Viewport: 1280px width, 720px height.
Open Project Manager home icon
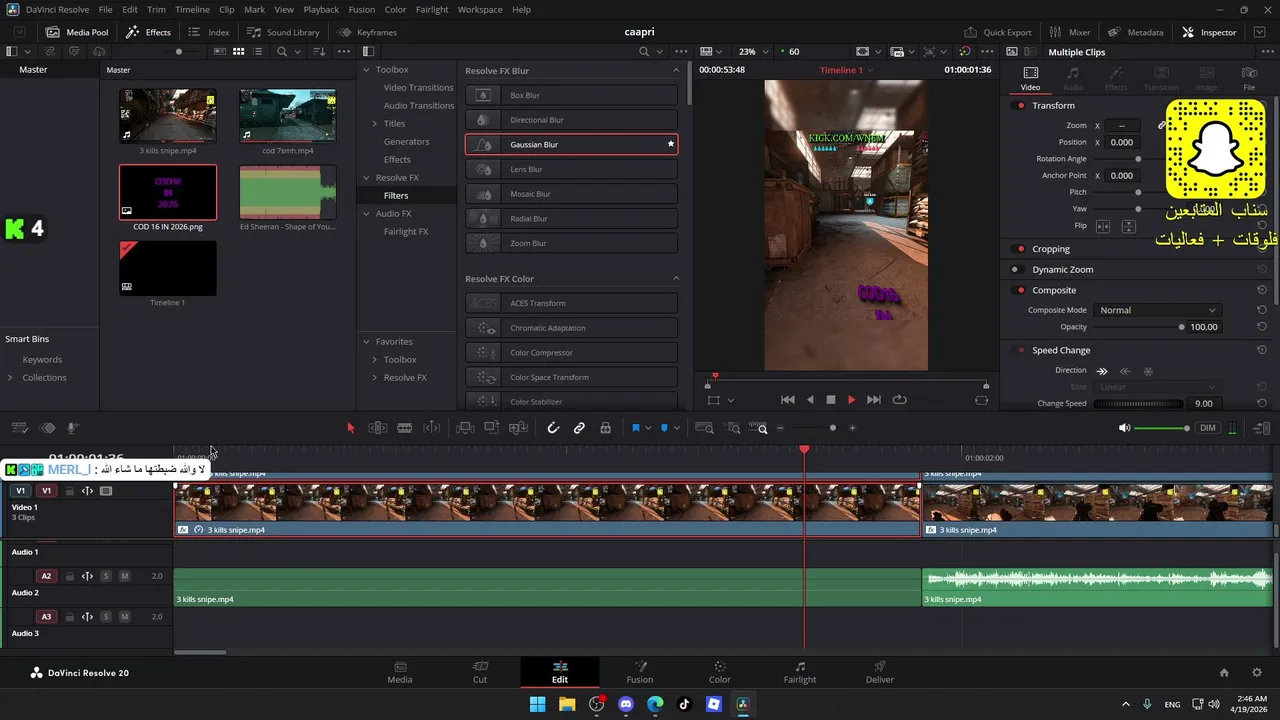[x=1224, y=673]
